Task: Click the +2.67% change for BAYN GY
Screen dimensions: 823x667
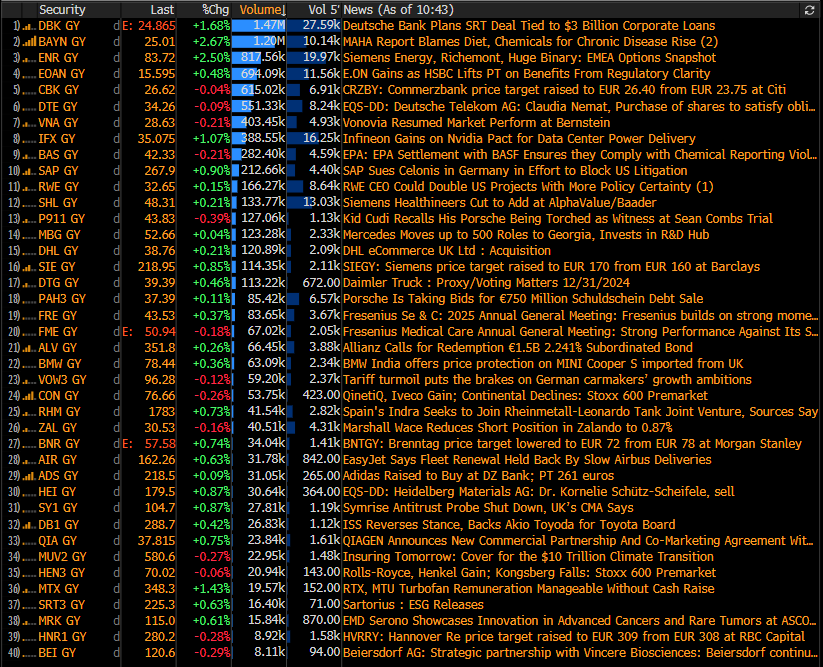Action: click(x=212, y=41)
